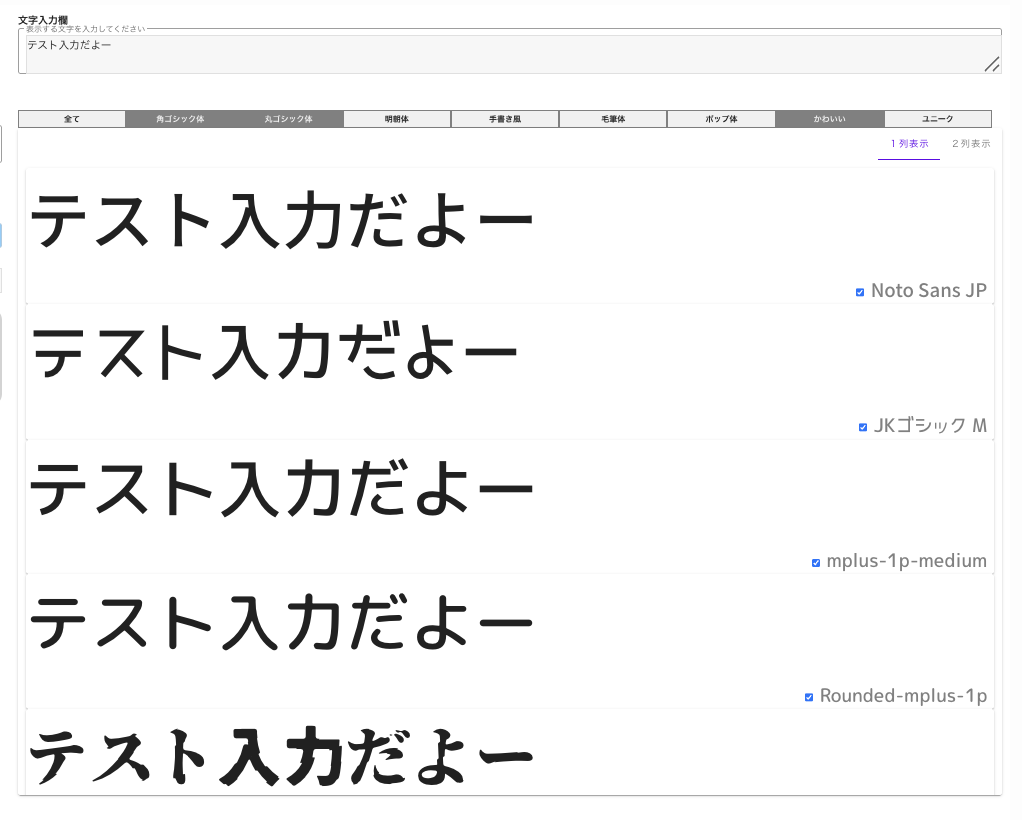Image resolution: width=1022 pixels, height=820 pixels.
Task: Toggle the かわいい filter button
Action: click(829, 119)
